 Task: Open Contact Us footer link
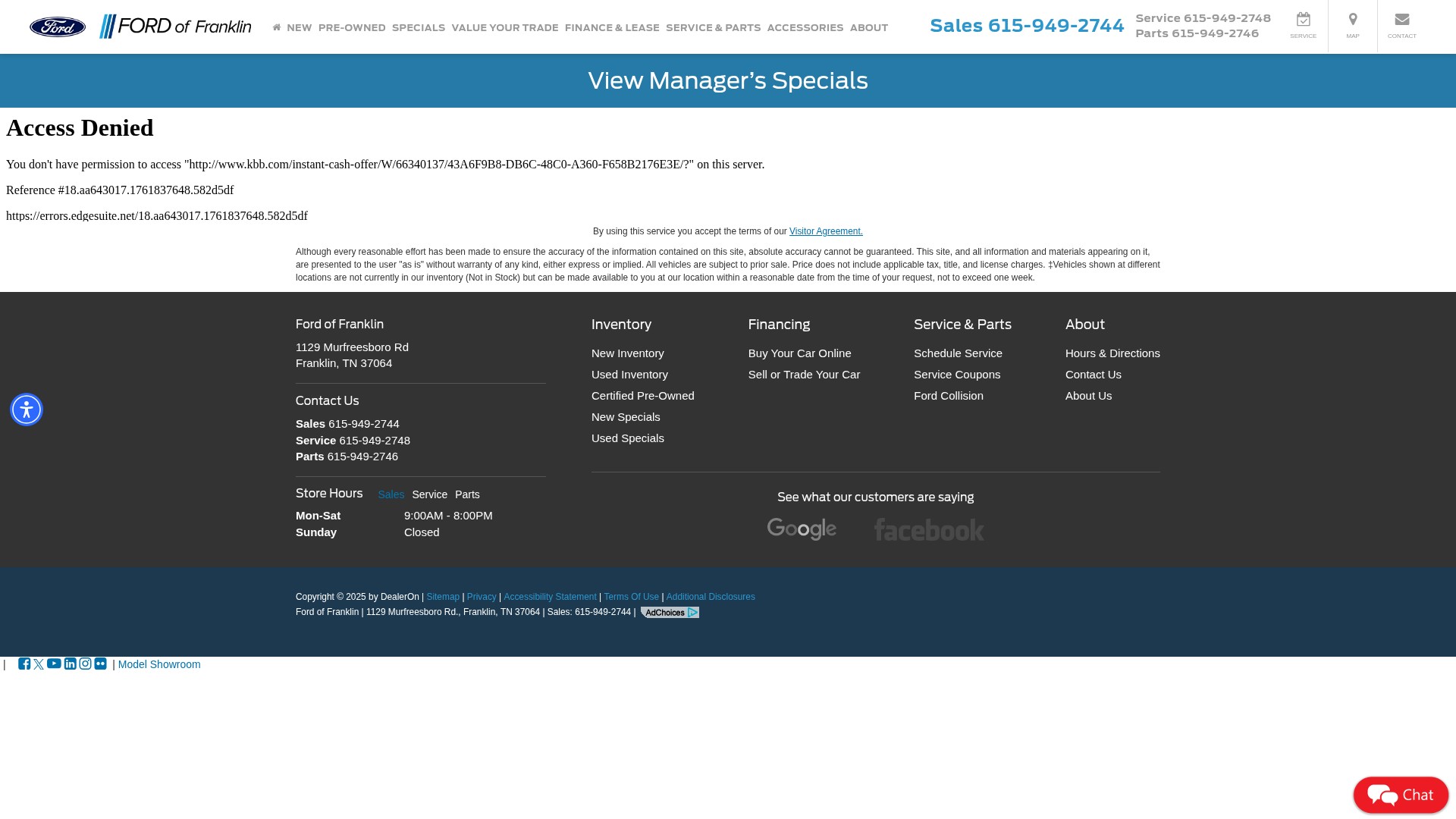point(1094,375)
